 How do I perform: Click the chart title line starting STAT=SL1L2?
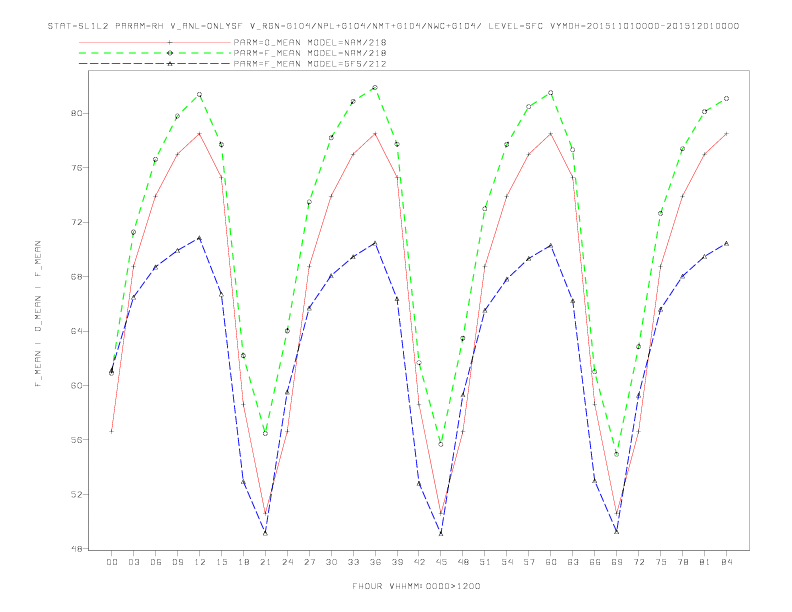[x=393, y=26]
